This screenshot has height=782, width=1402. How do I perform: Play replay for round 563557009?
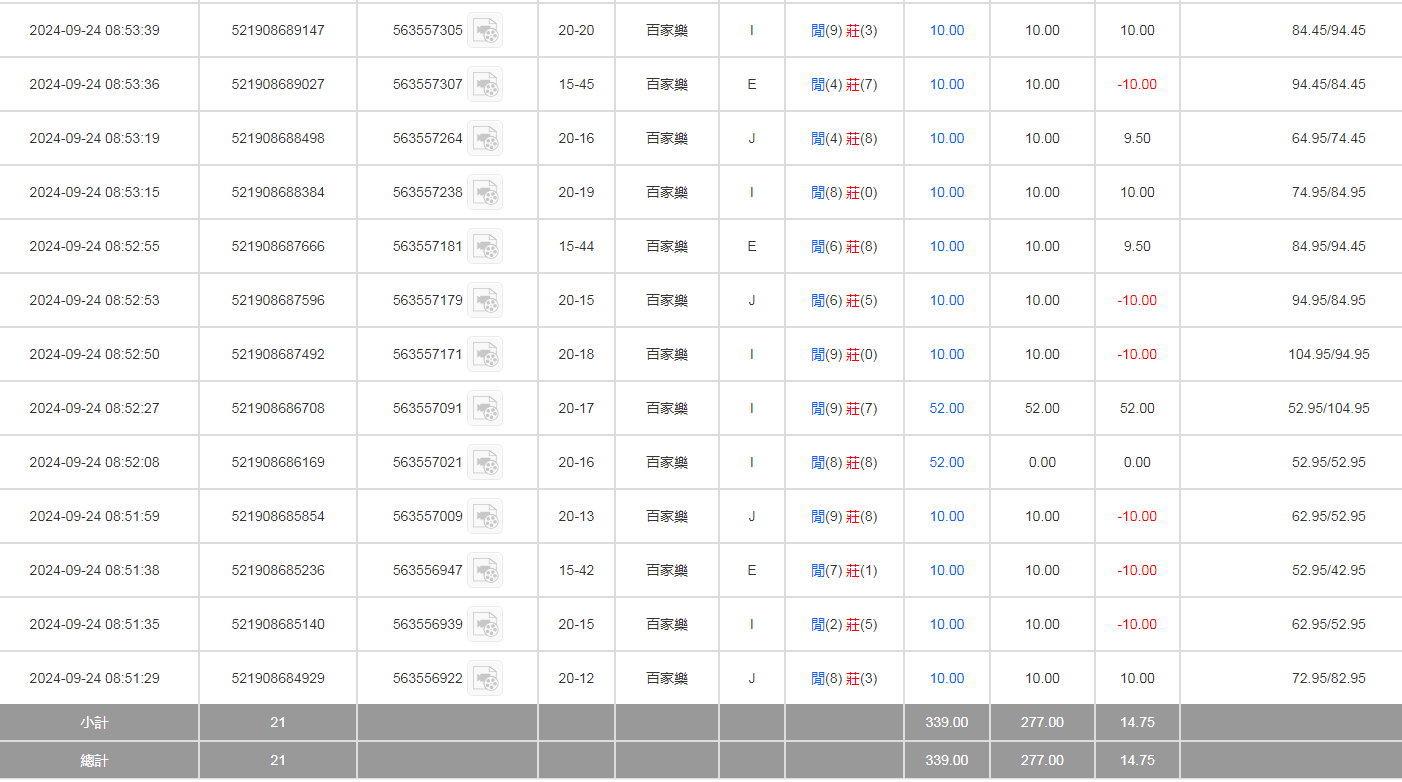[x=485, y=517]
